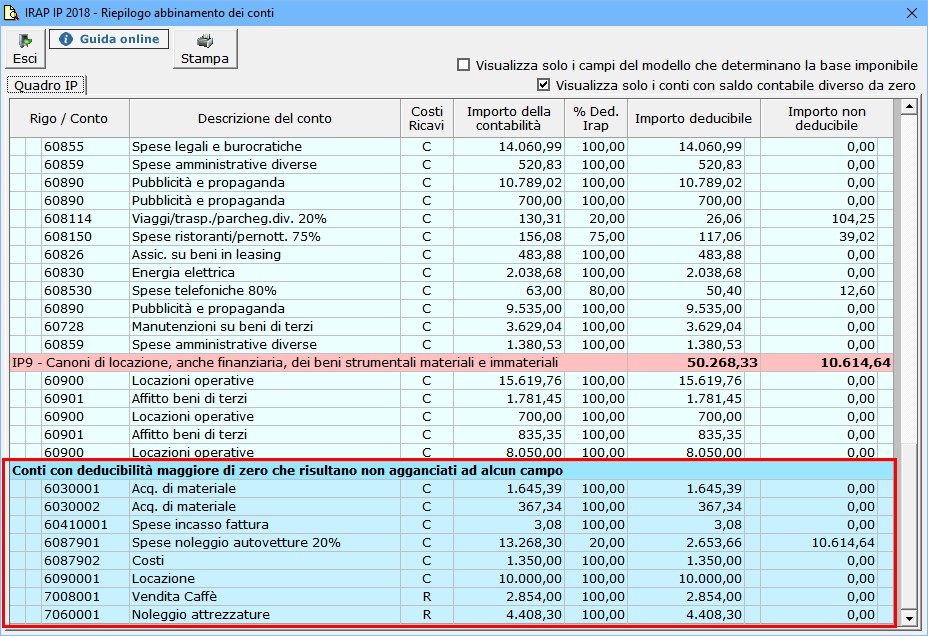Screen dimensions: 928x636
Task: Click percentage 20,00 in 608114 row
Action: [607, 218]
